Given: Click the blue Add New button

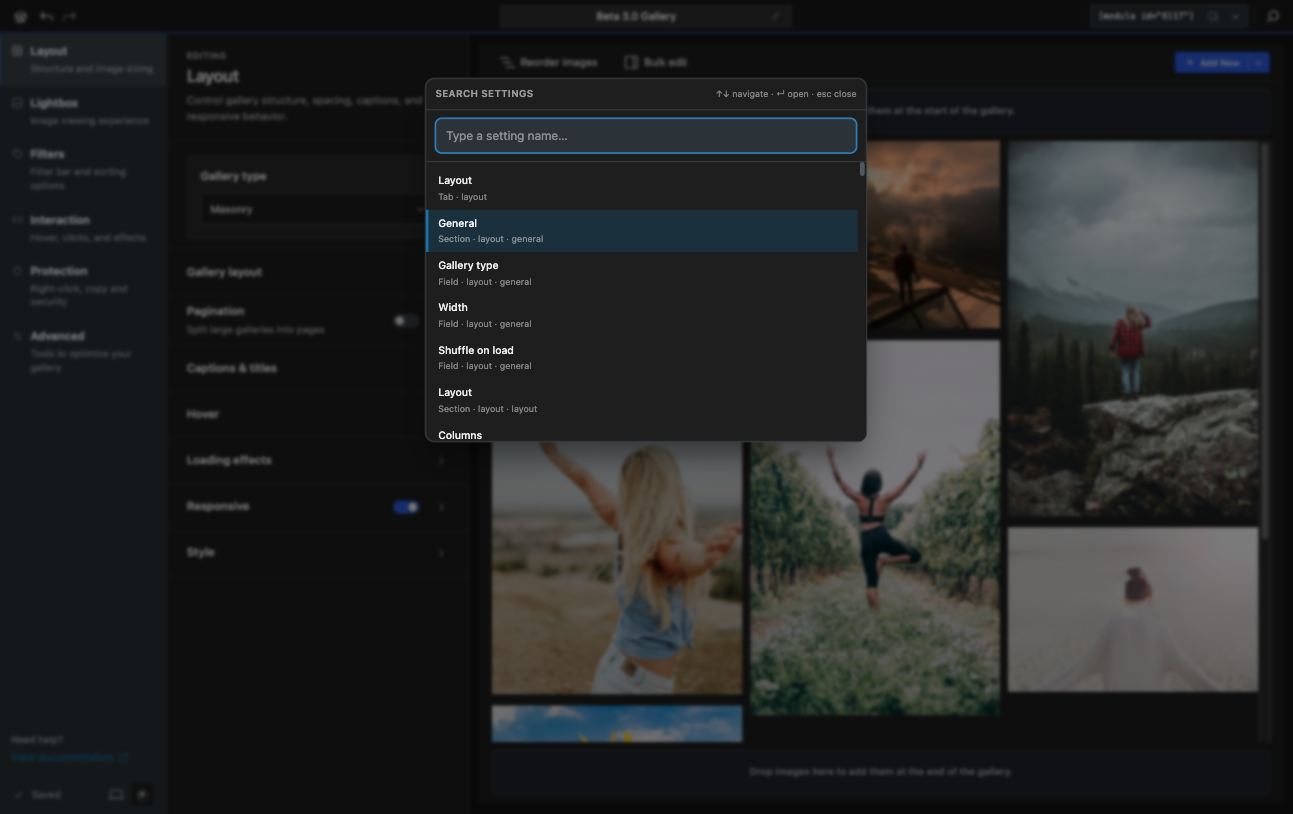Looking at the screenshot, I should coord(1212,63).
